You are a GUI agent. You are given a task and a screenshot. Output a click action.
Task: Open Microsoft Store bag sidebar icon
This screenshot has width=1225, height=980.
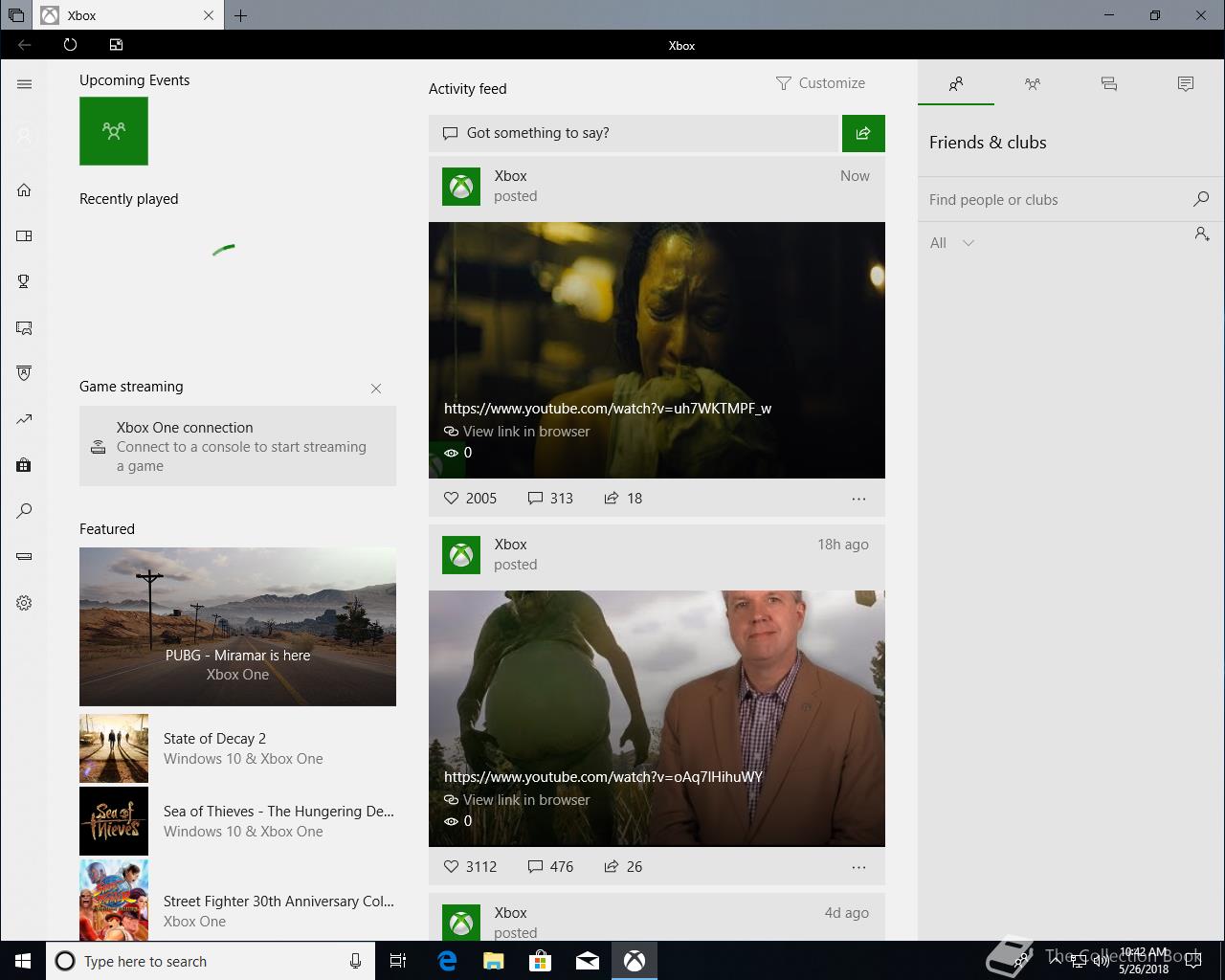(x=24, y=465)
